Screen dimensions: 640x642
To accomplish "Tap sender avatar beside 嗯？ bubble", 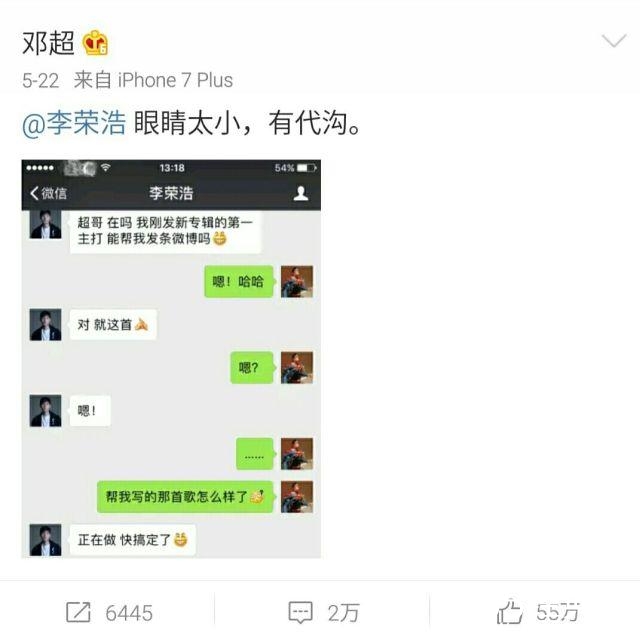I will pos(297,367).
